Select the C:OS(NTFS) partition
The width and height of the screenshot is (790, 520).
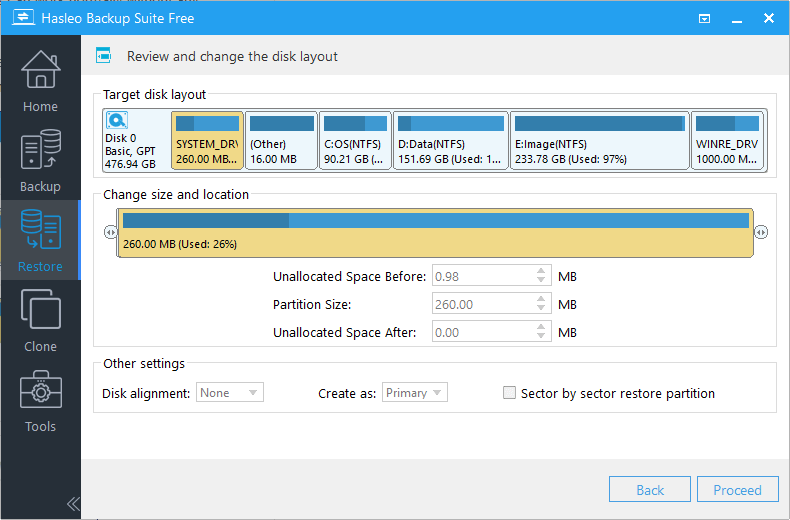(355, 140)
